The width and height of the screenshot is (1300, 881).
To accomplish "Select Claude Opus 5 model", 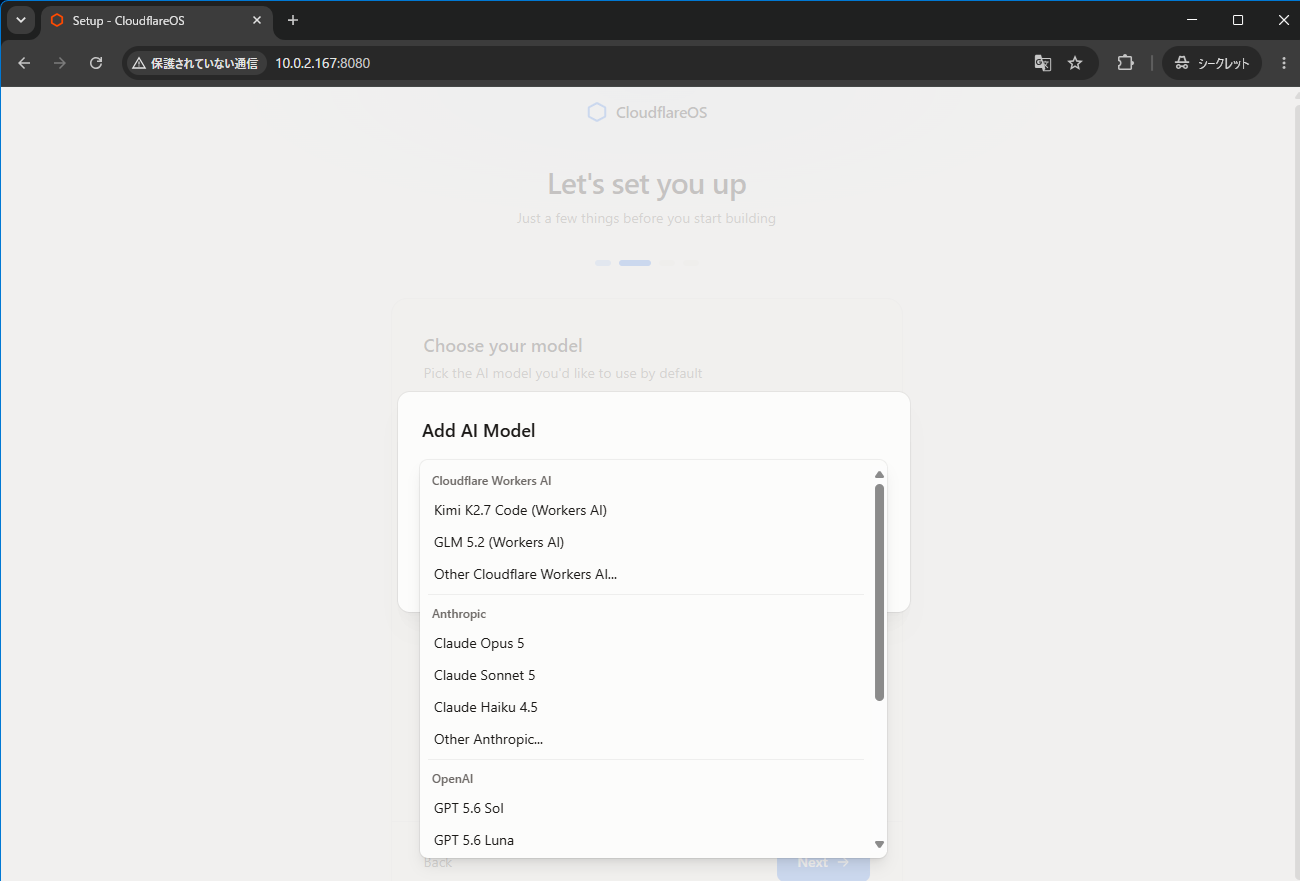I will 646,643.
